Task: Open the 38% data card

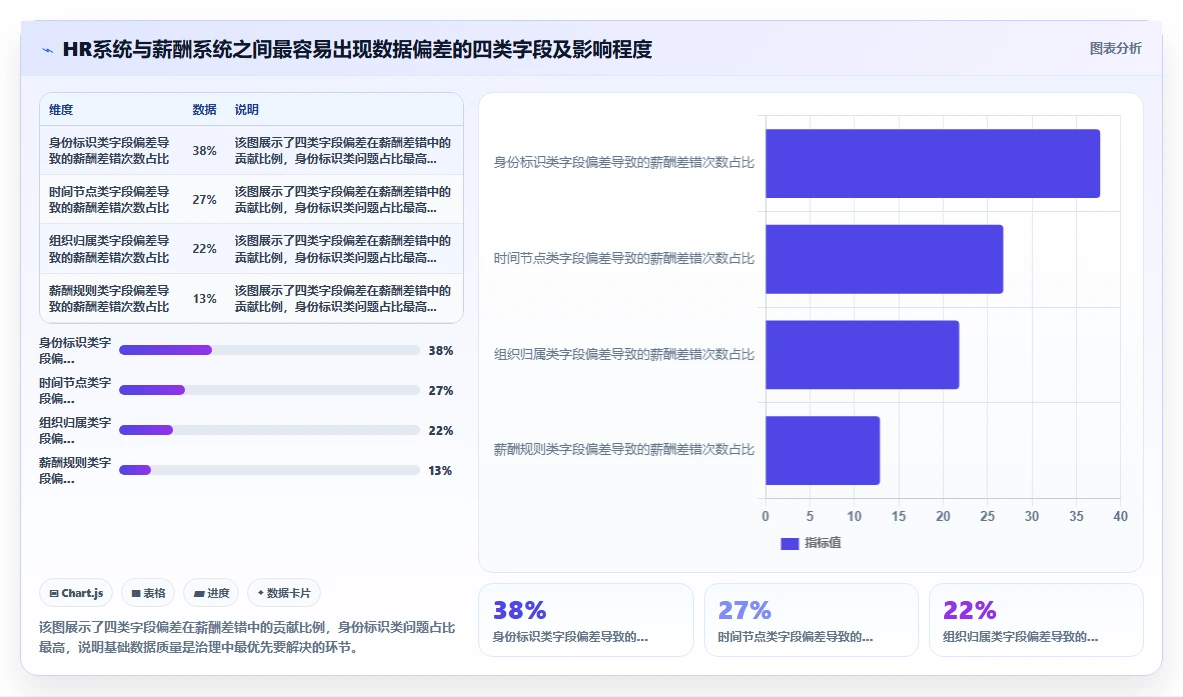Action: click(585, 620)
